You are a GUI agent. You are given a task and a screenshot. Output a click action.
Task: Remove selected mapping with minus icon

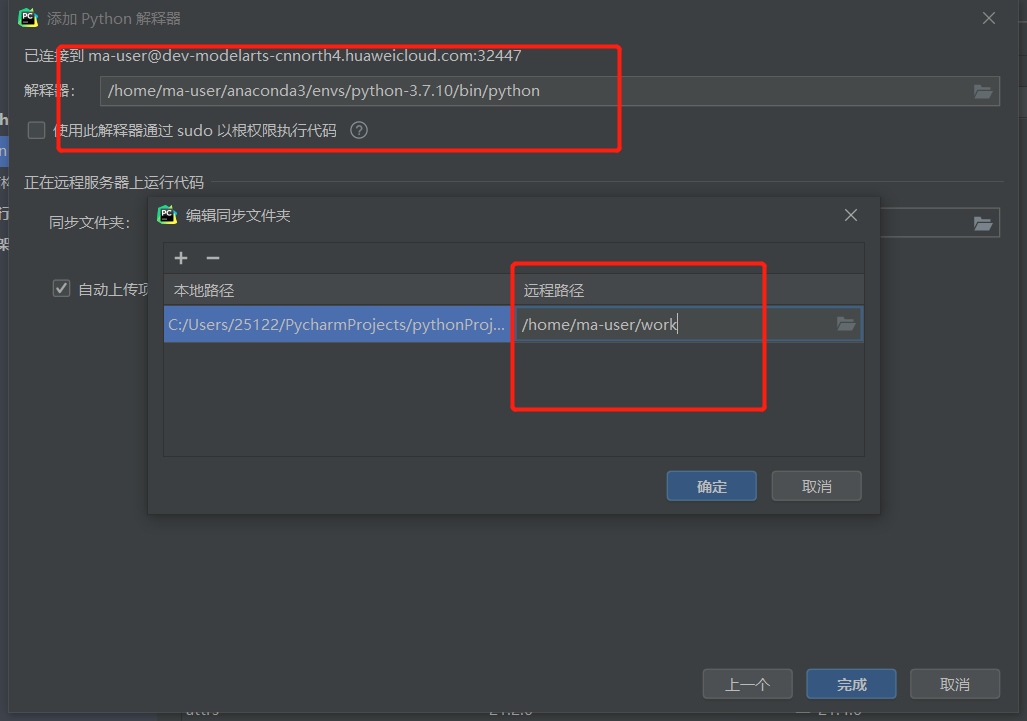(213, 258)
